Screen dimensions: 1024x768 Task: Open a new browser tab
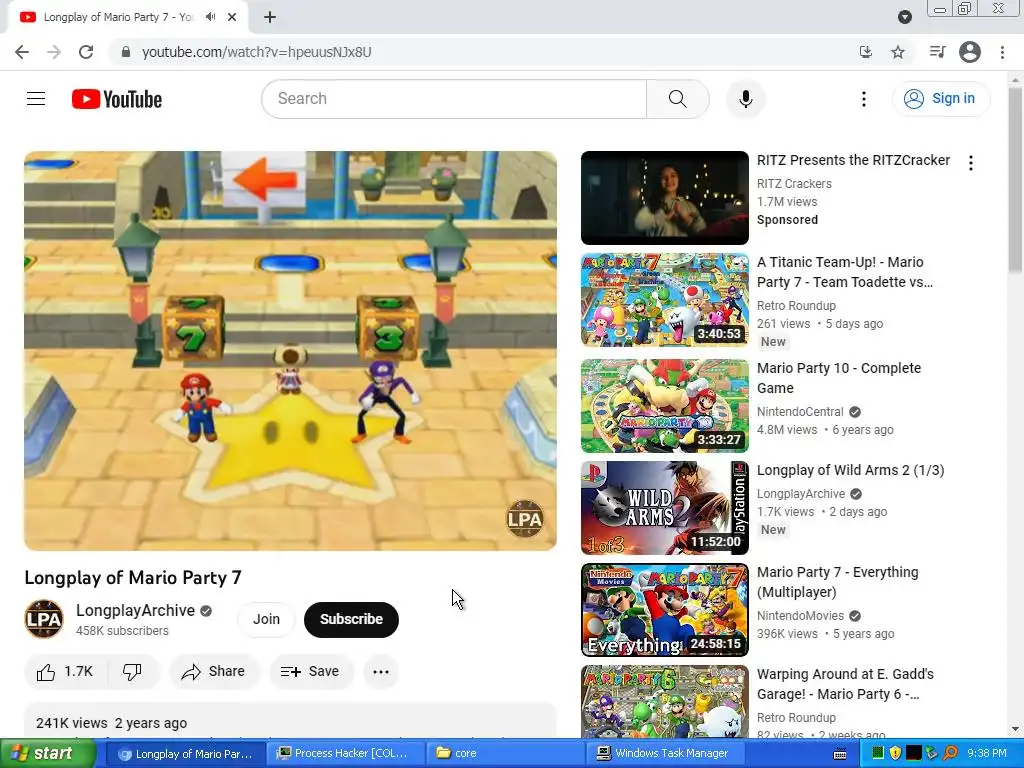pos(270,17)
